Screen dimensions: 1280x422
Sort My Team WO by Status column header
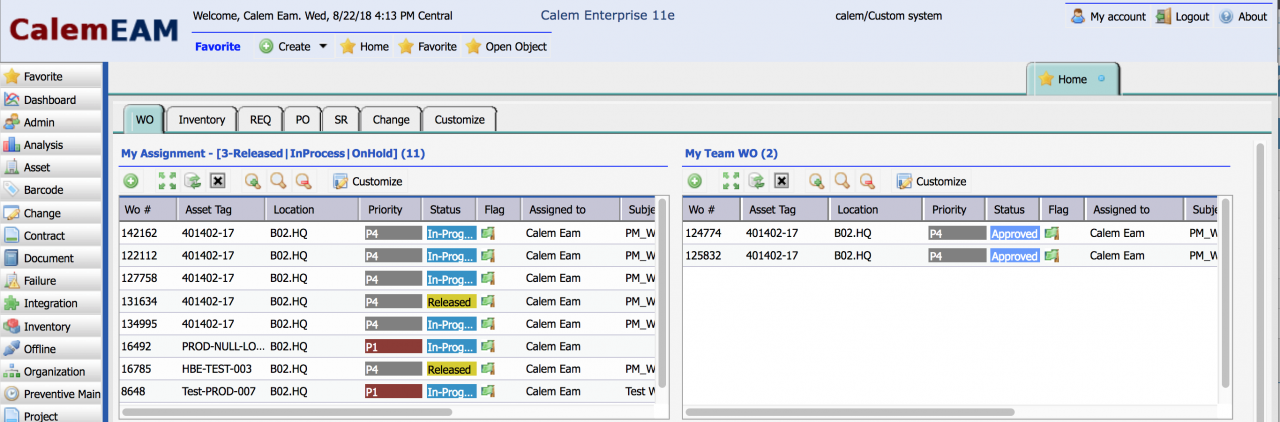(x=1012, y=209)
